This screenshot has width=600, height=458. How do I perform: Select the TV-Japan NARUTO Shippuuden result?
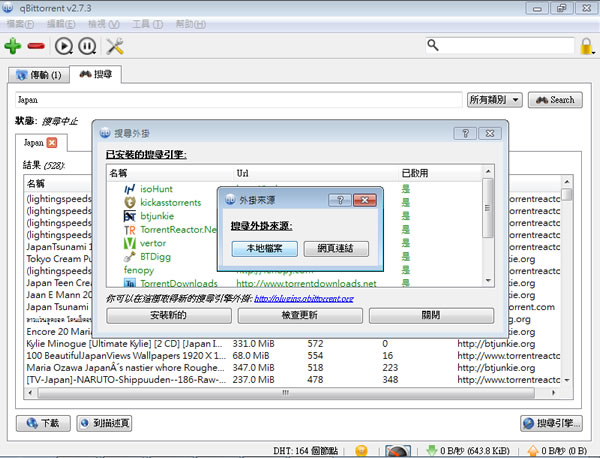(x=126, y=380)
